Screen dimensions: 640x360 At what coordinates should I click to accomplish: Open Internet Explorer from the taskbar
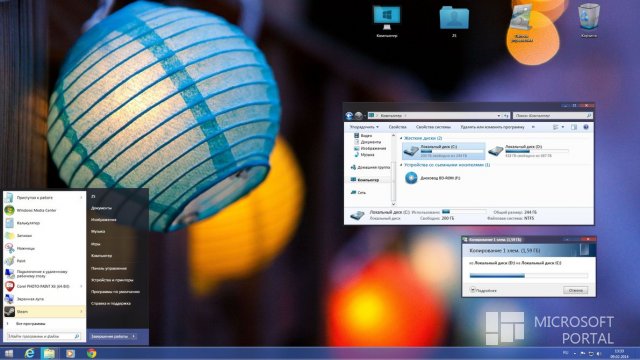pyautogui.click(x=29, y=353)
